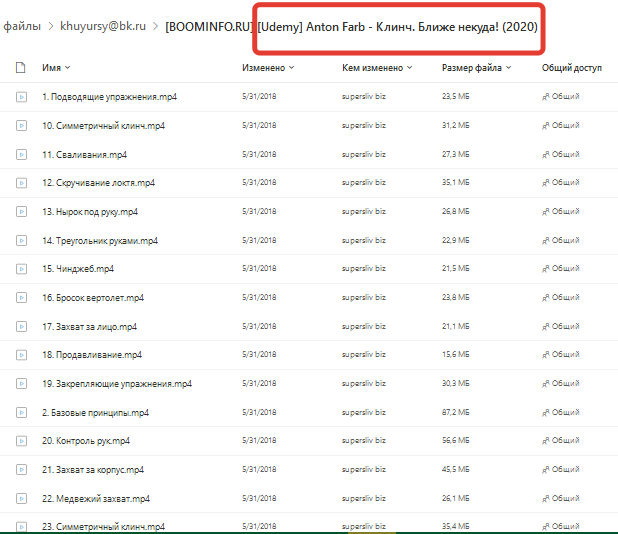Click video icon of 12. Скручивание локтя.mp4
Viewport: 618px width, 534px height.
tap(21, 183)
